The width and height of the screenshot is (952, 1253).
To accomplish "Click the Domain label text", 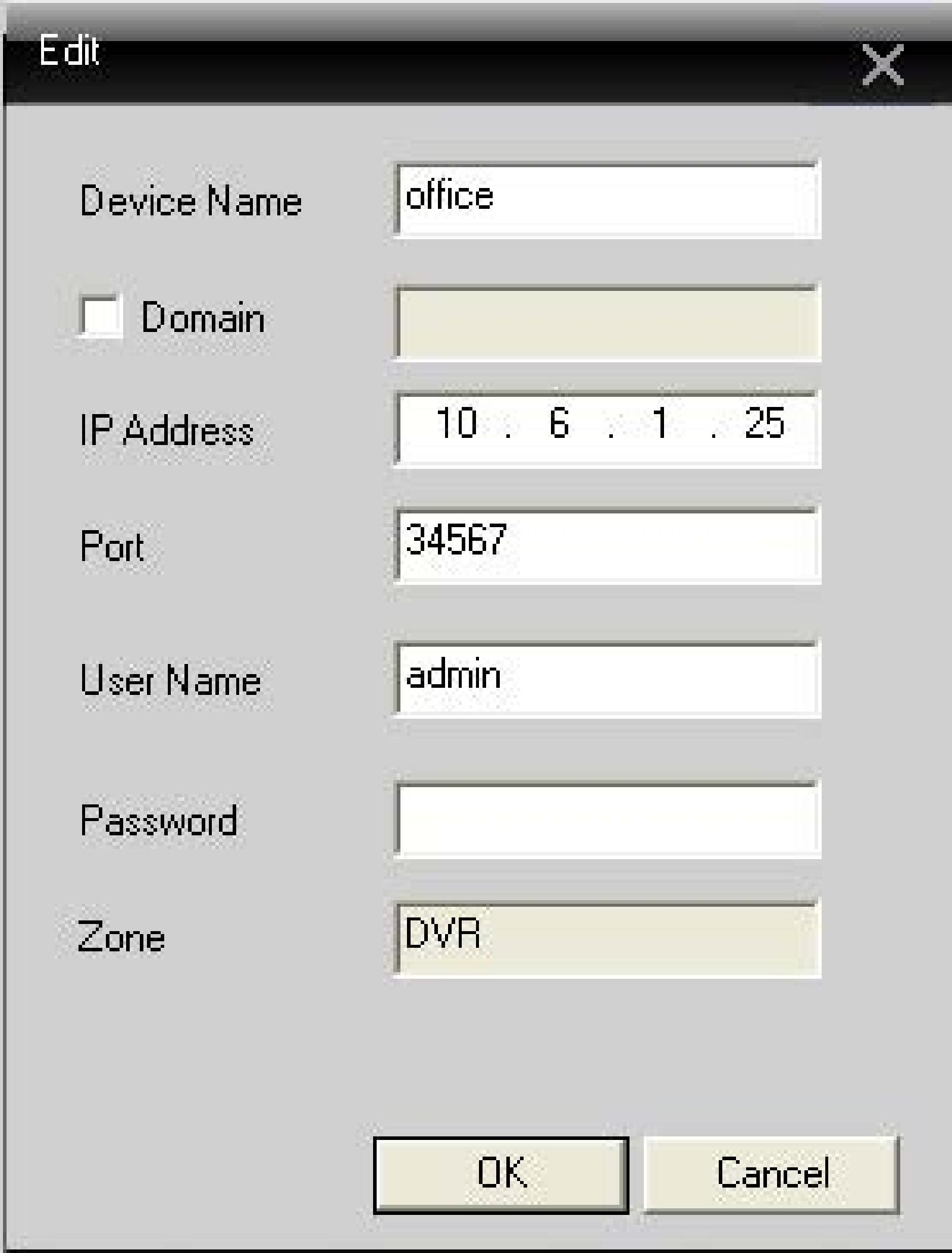I will tap(203, 317).
